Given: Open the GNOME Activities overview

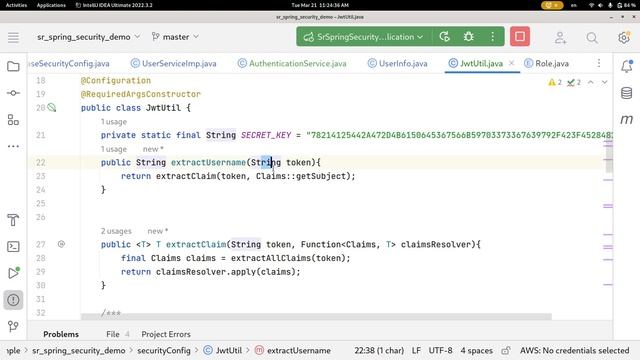Looking at the screenshot, I should point(16,5).
